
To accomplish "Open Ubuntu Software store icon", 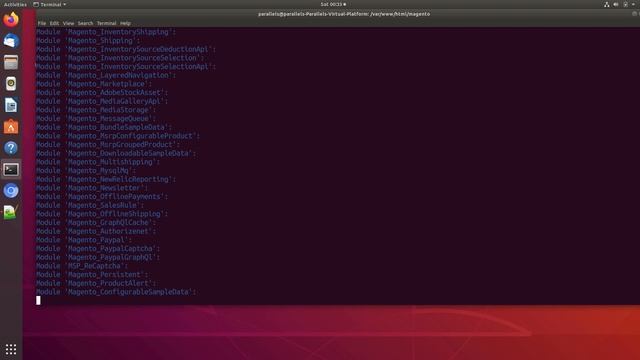I will pos(11,127).
